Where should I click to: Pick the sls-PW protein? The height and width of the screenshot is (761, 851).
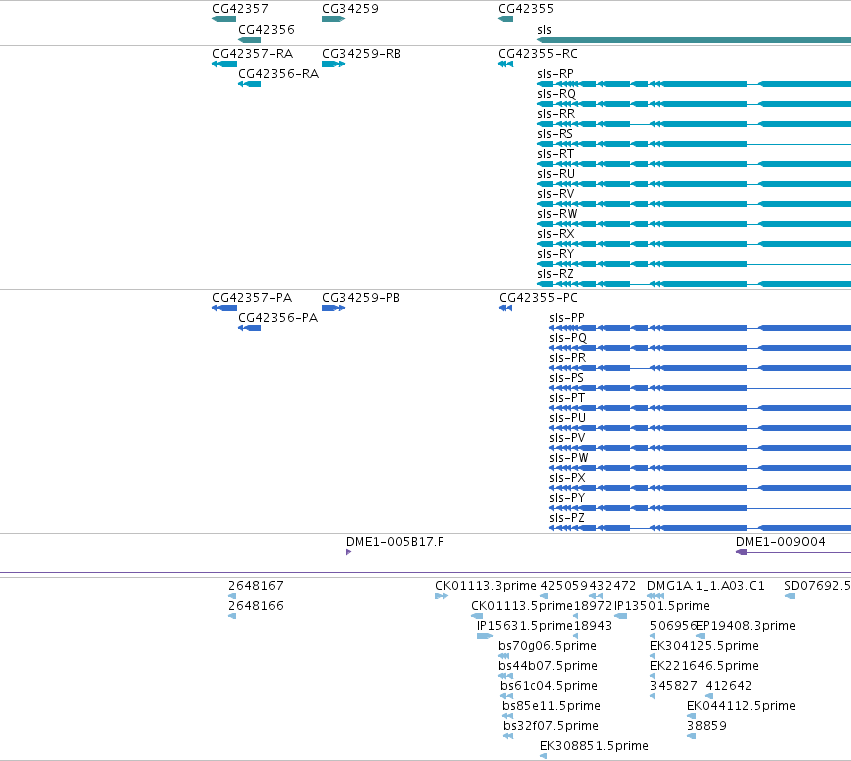click(700, 468)
